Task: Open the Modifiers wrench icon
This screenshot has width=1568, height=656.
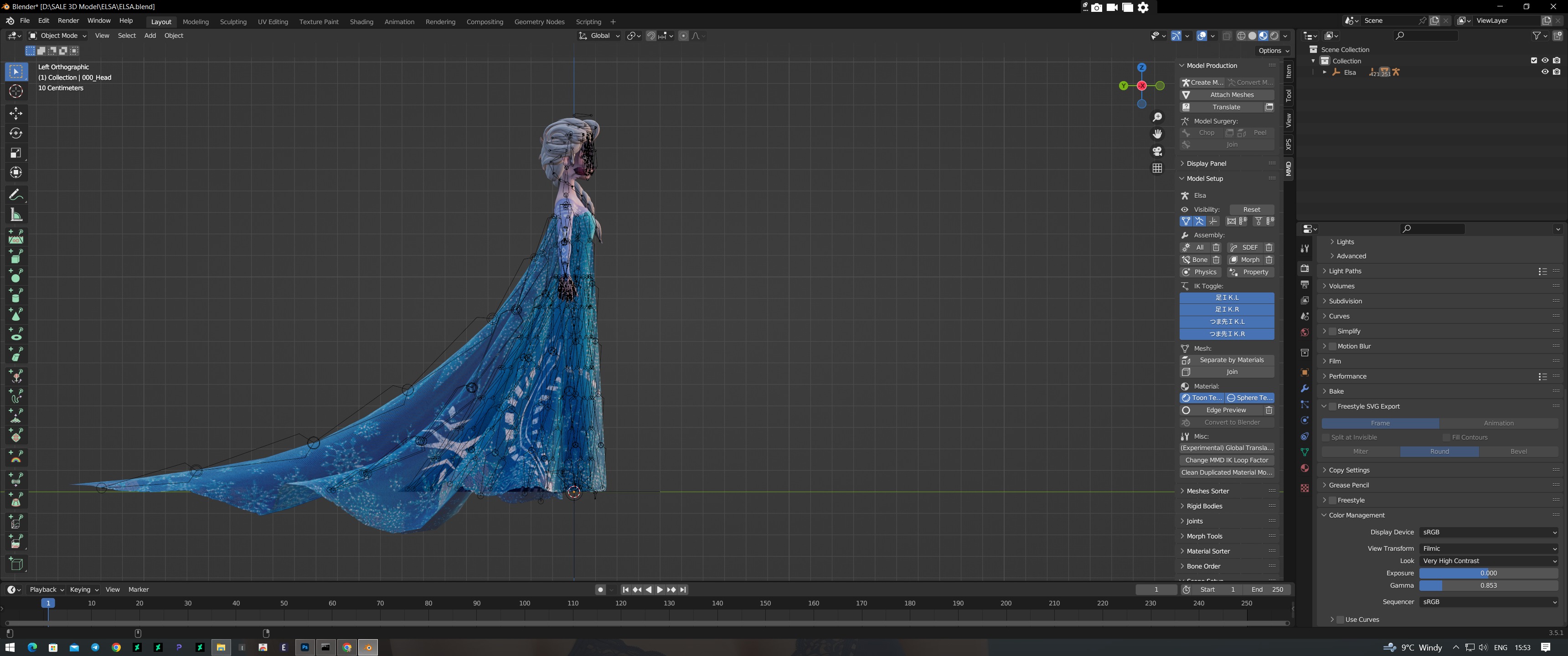Action: (1305, 388)
